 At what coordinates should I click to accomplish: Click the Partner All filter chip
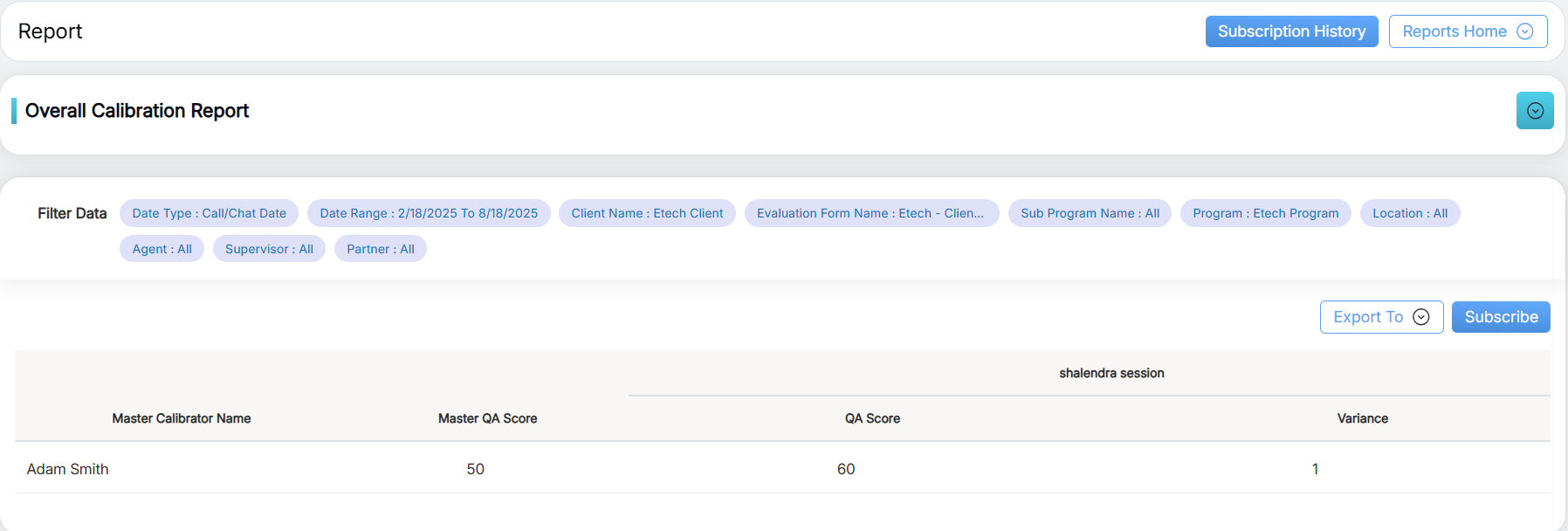(380, 249)
